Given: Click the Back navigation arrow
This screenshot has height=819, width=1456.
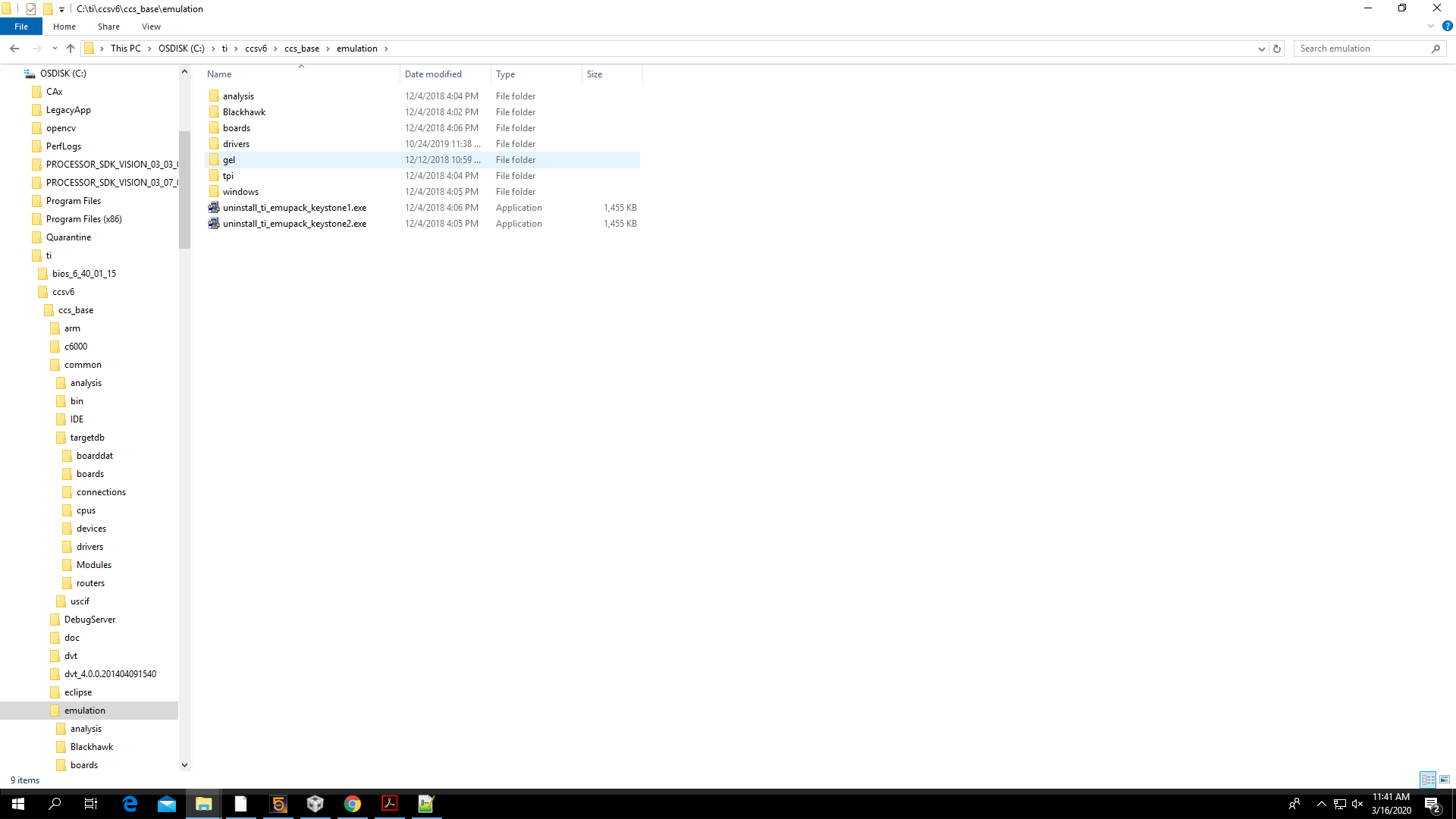Looking at the screenshot, I should coord(14,49).
